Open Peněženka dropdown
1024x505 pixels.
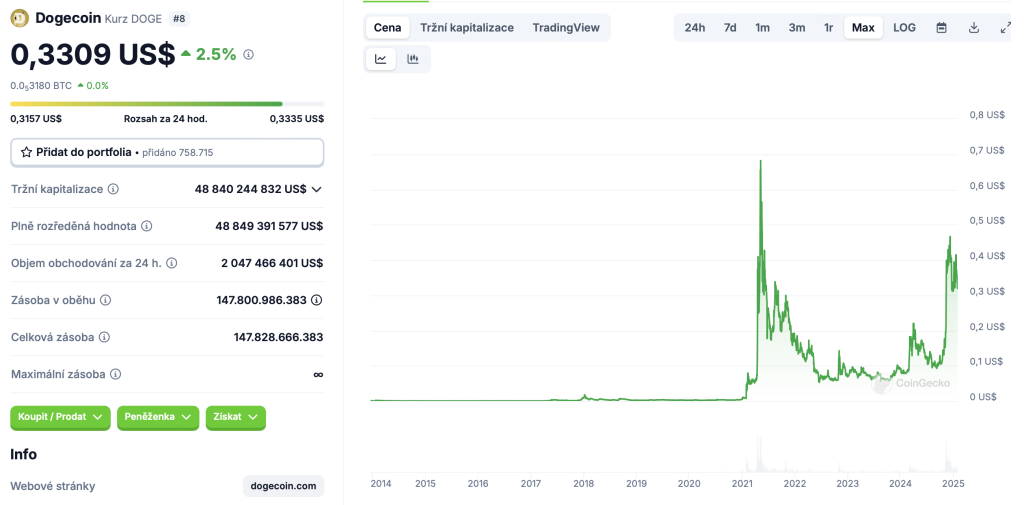pyautogui.click(x=157, y=417)
